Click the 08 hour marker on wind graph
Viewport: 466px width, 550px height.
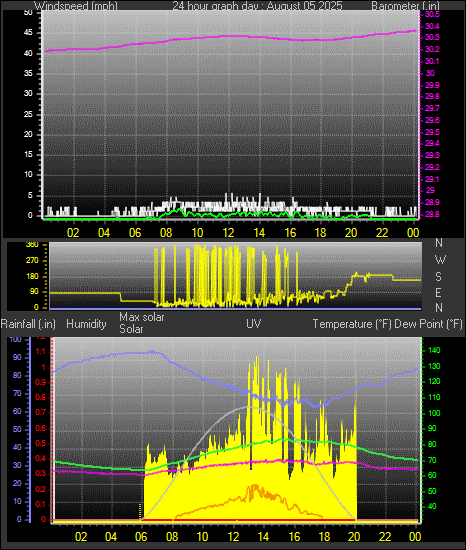(x=166, y=233)
